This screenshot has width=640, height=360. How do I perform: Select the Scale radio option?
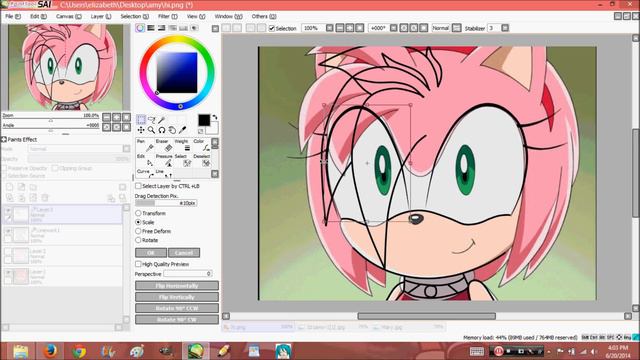pyautogui.click(x=138, y=222)
